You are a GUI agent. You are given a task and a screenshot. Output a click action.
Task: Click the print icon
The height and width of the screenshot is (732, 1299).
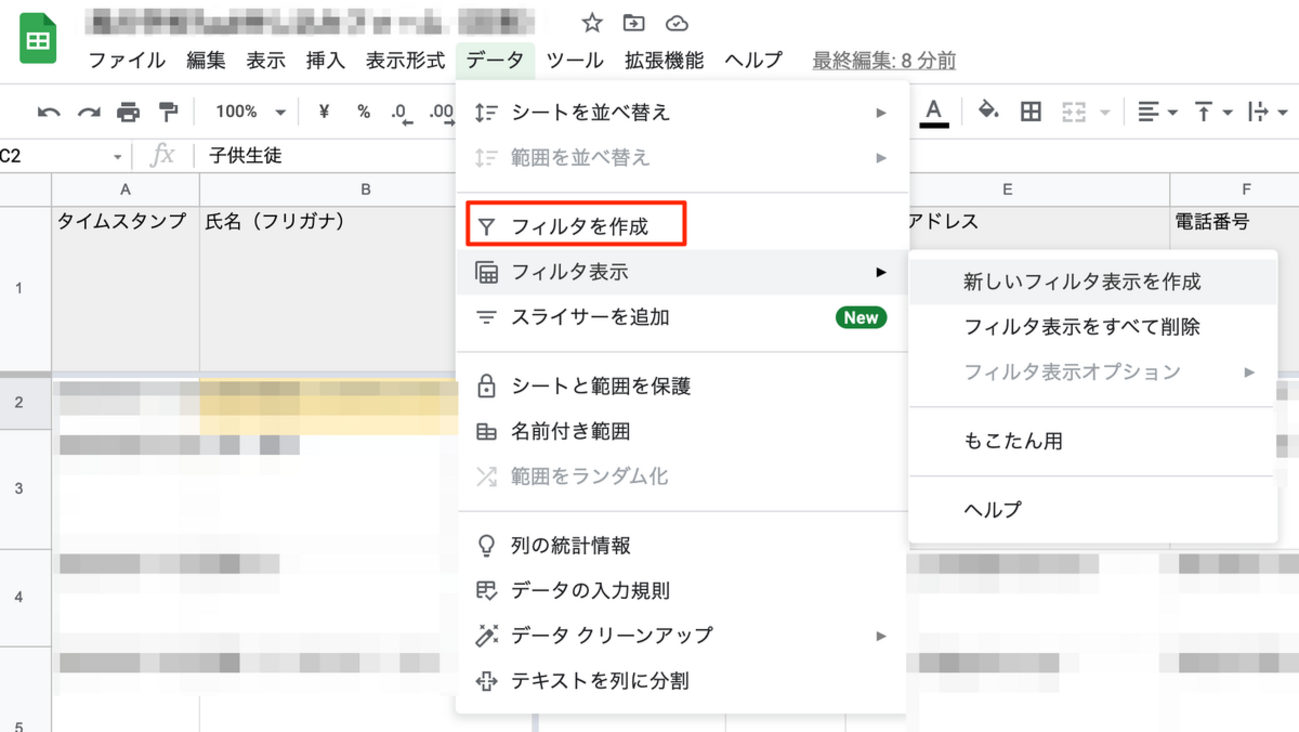[128, 113]
